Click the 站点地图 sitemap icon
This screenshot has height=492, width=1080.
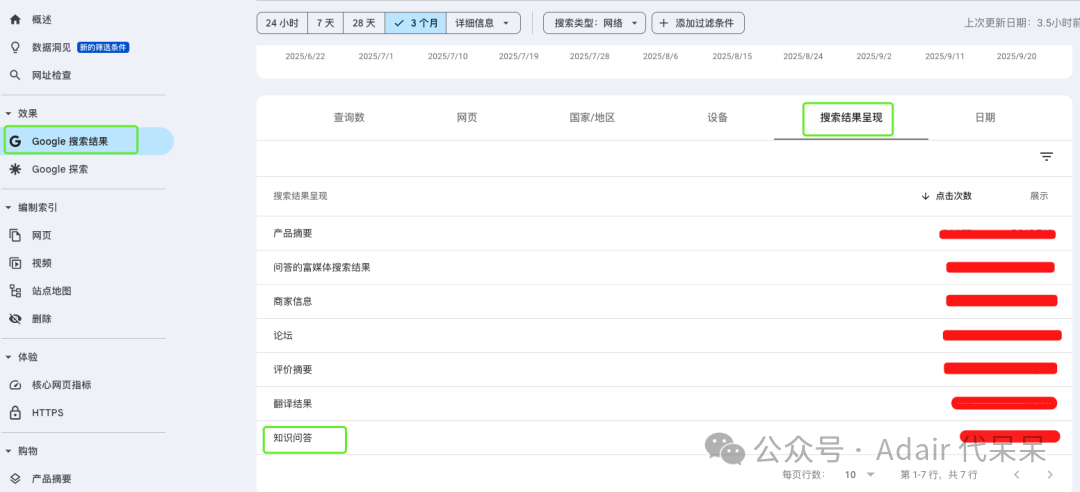pos(15,291)
